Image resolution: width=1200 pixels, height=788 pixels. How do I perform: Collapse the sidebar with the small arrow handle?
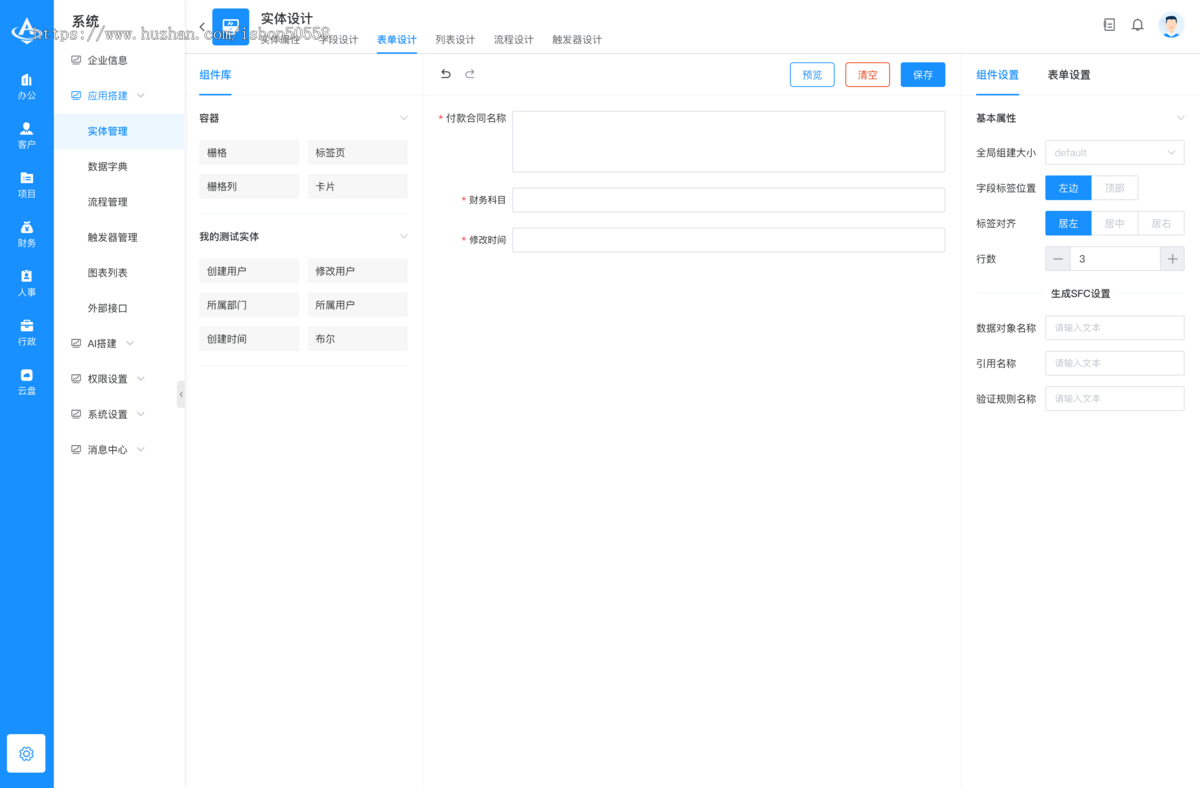(x=181, y=394)
